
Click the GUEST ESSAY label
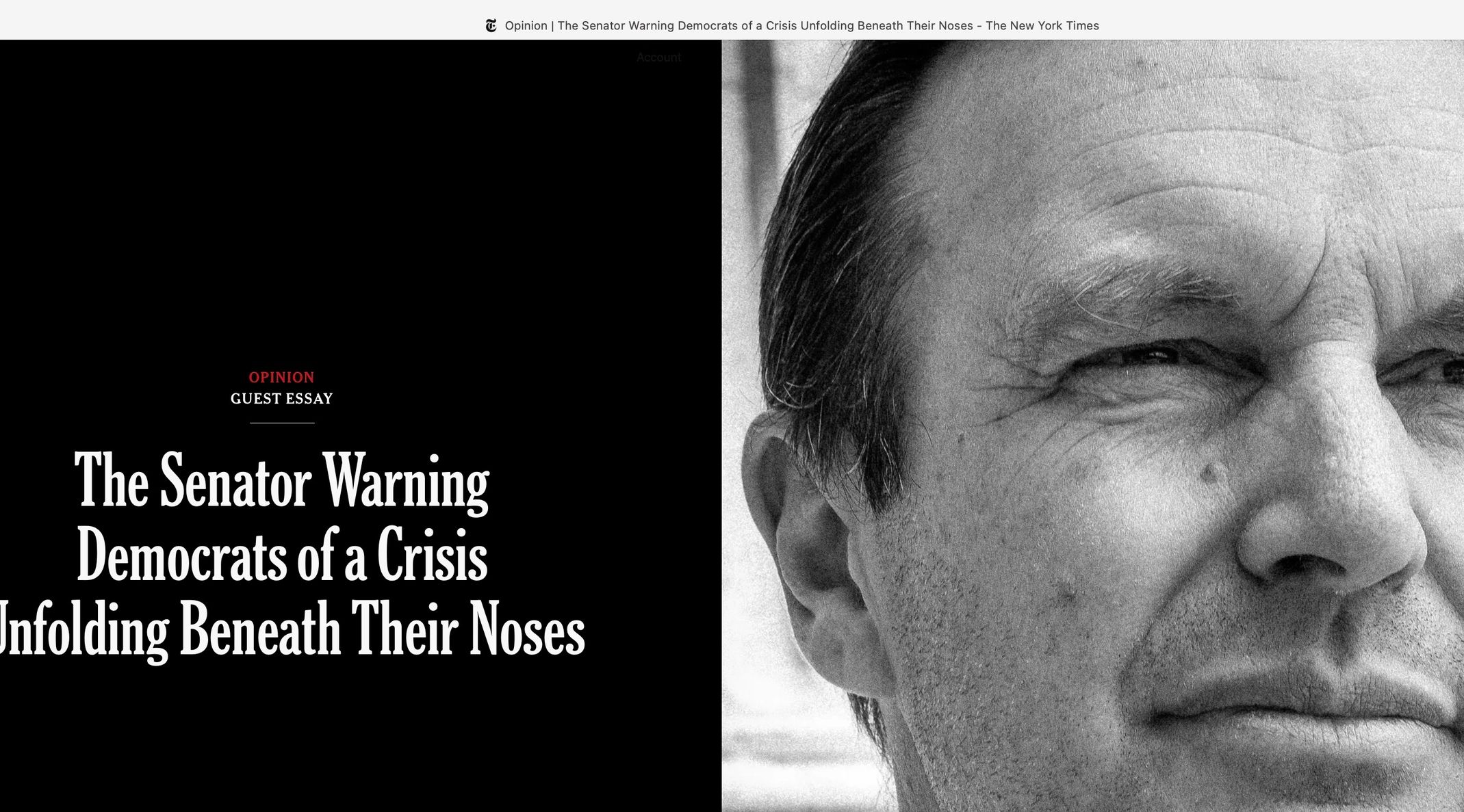[x=281, y=399]
